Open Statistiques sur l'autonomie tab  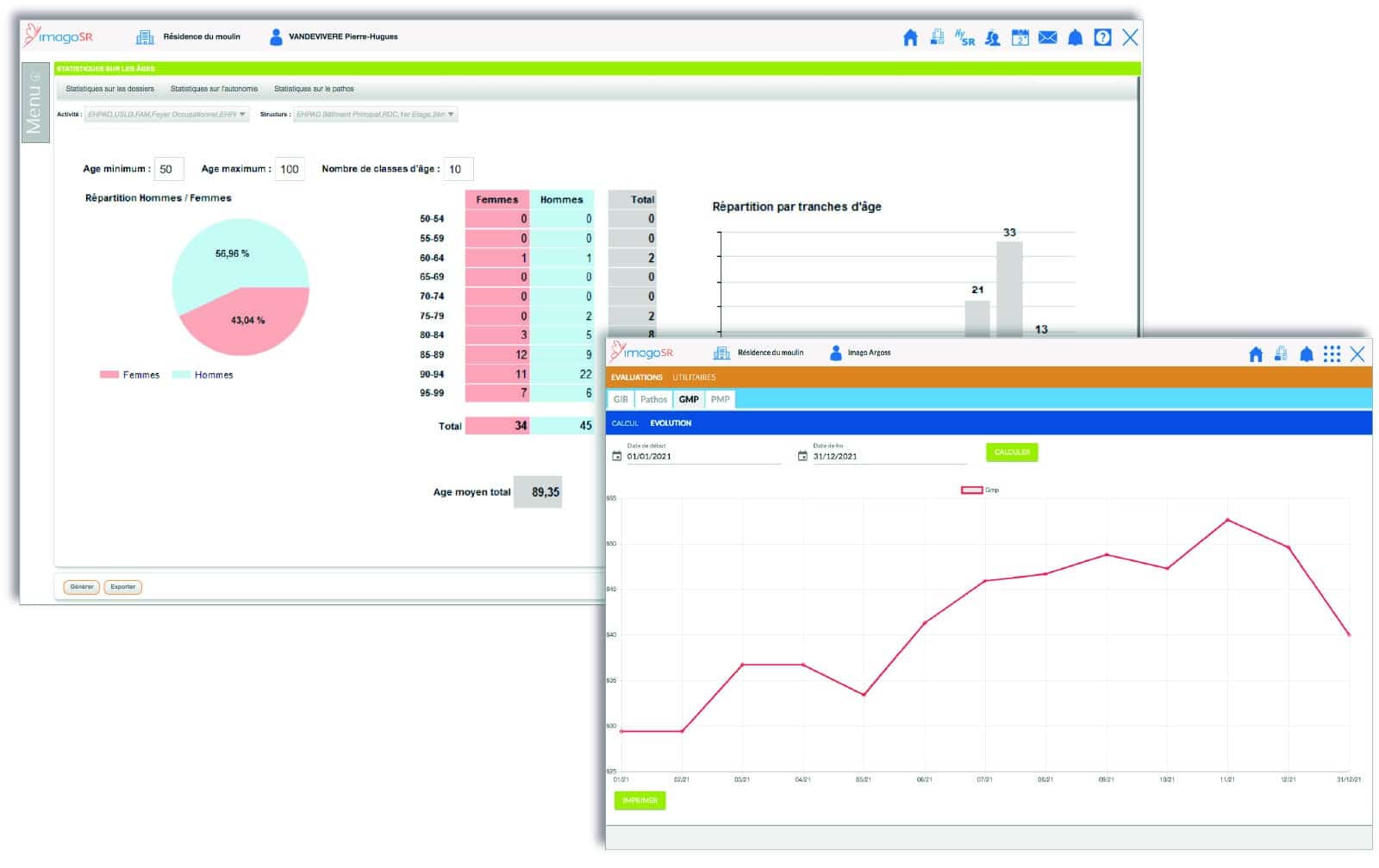pos(214,89)
